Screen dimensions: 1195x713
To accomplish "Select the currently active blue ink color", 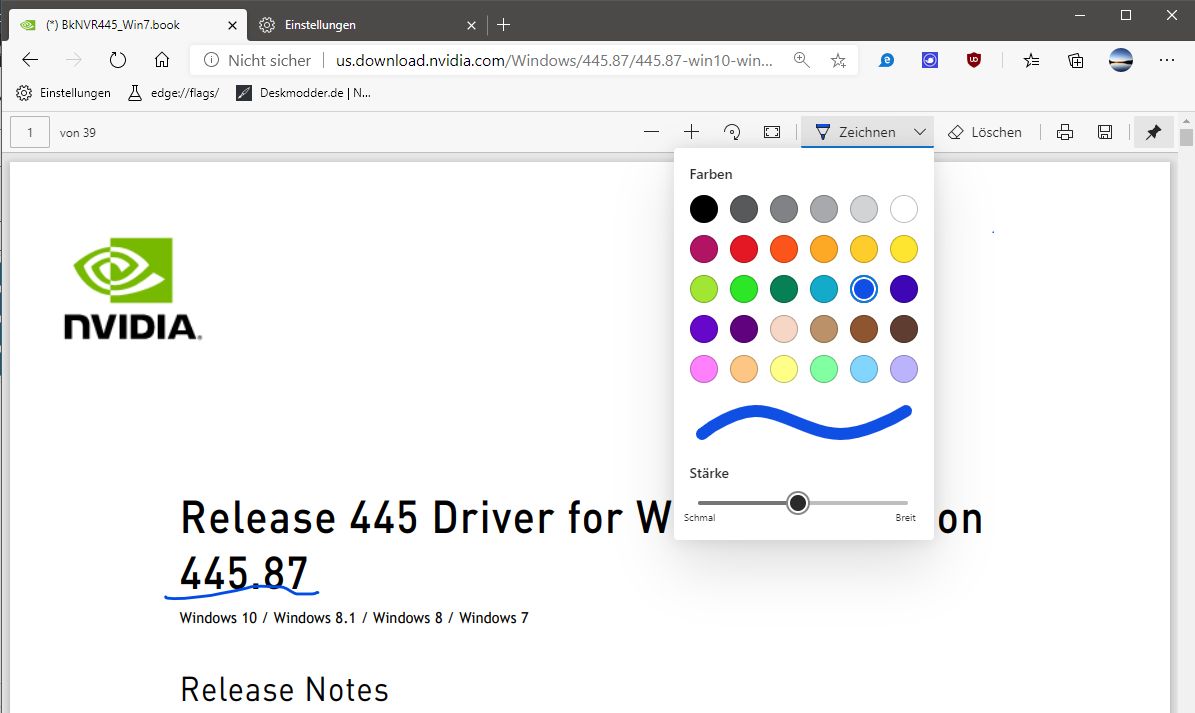I will click(x=863, y=289).
